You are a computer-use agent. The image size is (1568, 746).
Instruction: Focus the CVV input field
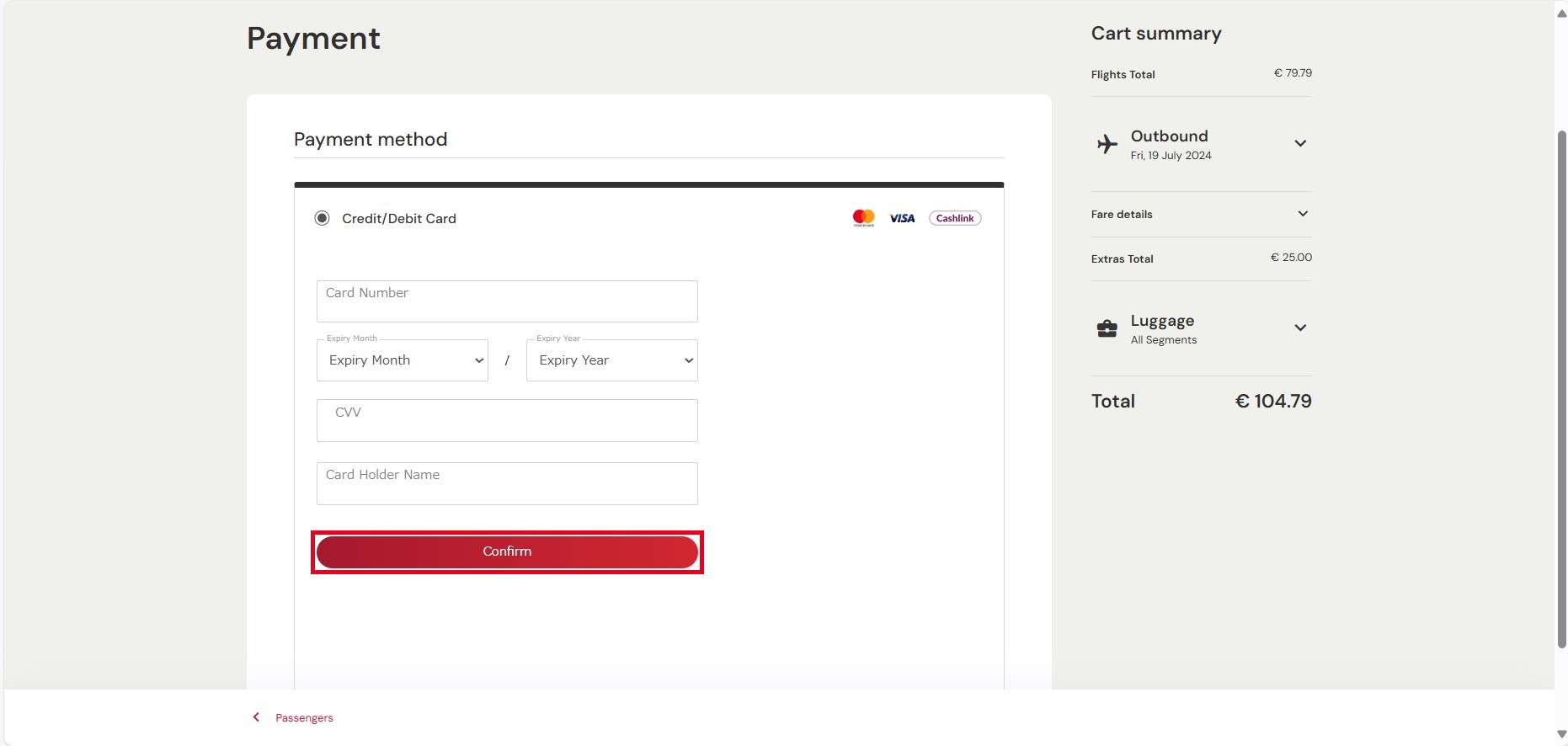[x=507, y=420]
